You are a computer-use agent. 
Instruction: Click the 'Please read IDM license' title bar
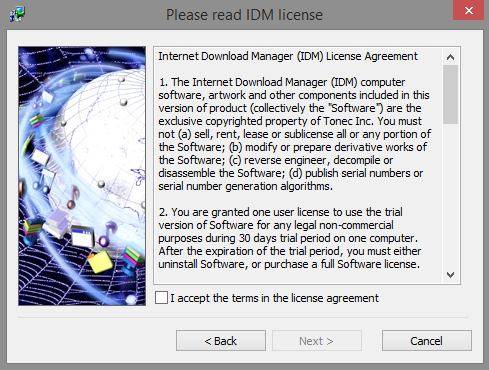pyautogui.click(x=244, y=15)
